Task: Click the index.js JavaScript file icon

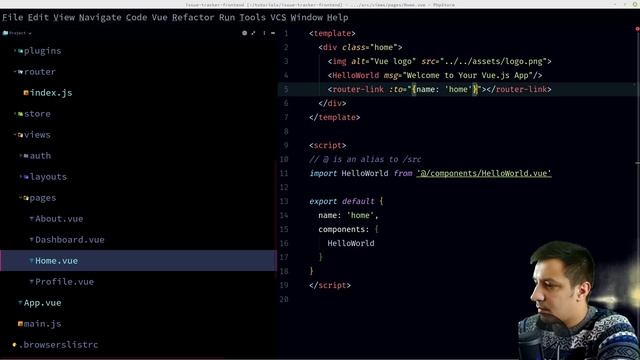Action: point(26,93)
